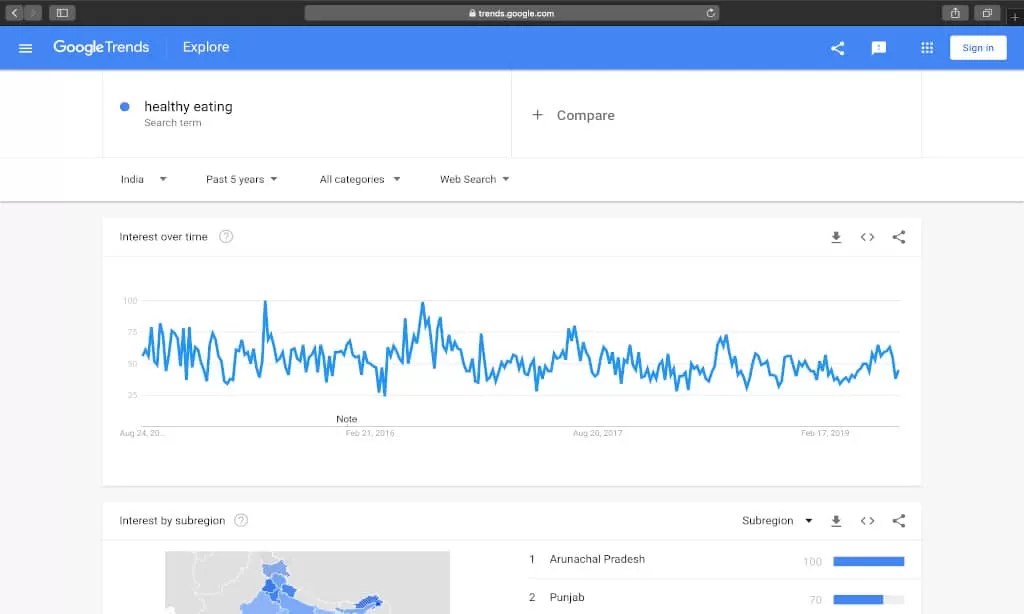The height and width of the screenshot is (614, 1024).
Task: Open the Subregion view selector
Action: tap(778, 520)
